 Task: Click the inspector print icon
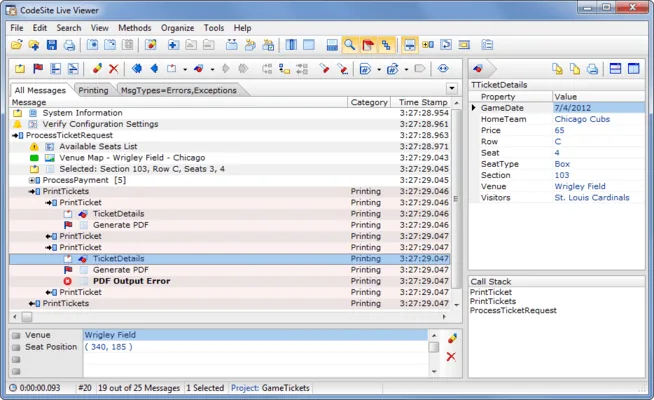[x=592, y=69]
